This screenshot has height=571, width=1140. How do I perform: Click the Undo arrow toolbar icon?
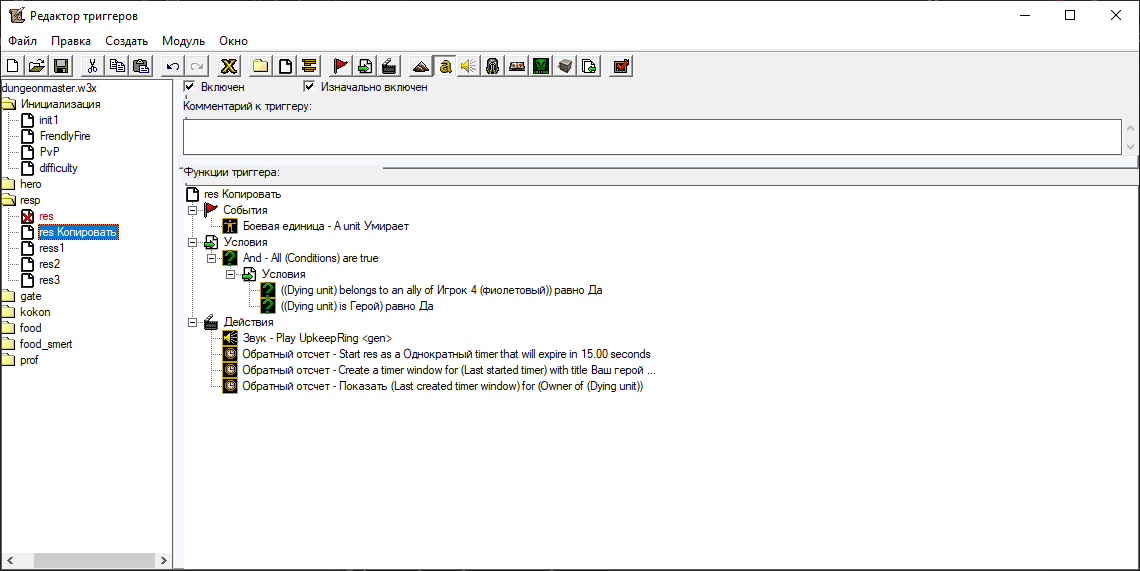pos(172,66)
